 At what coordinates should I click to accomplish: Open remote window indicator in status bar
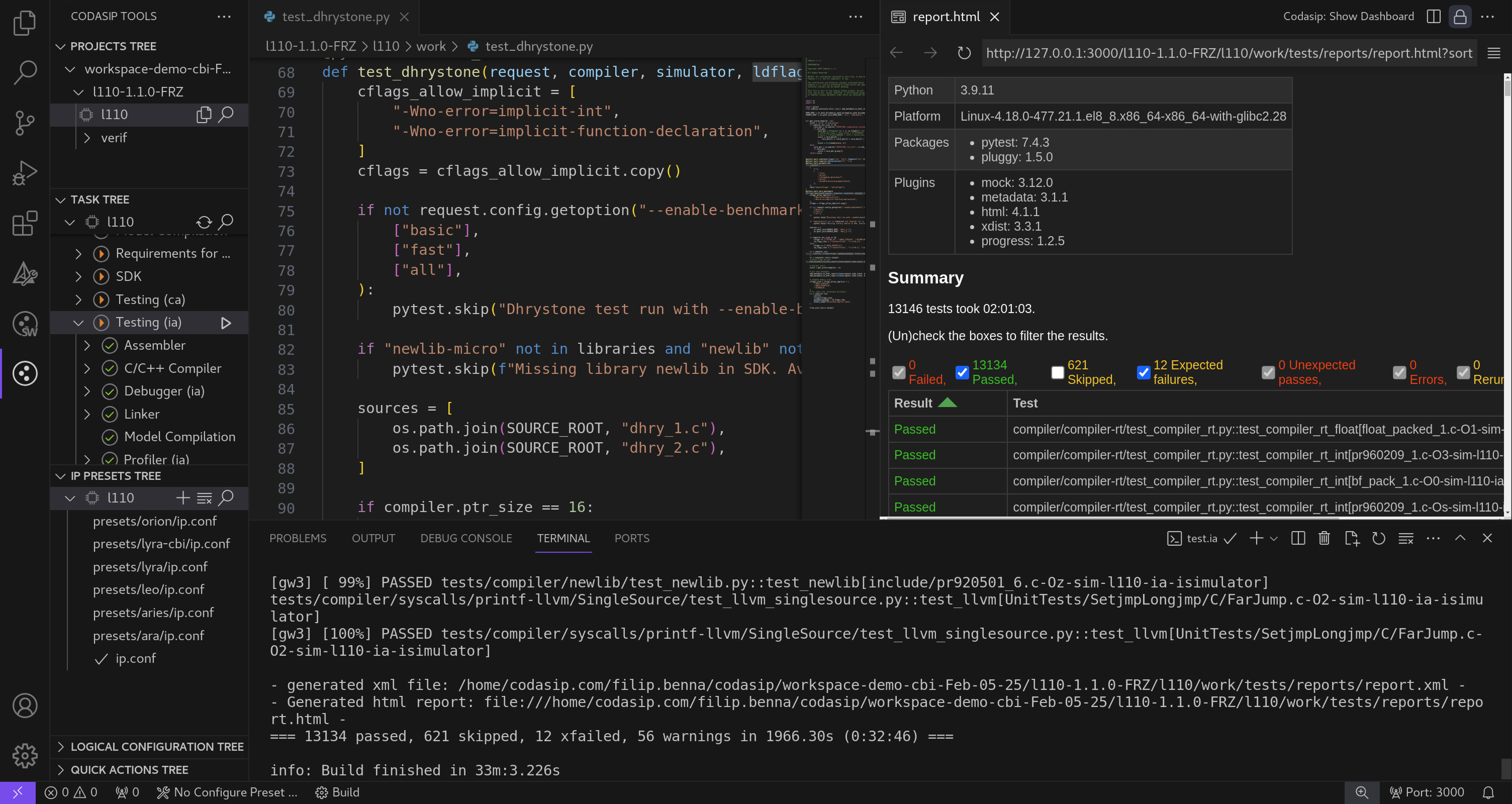[x=18, y=793]
